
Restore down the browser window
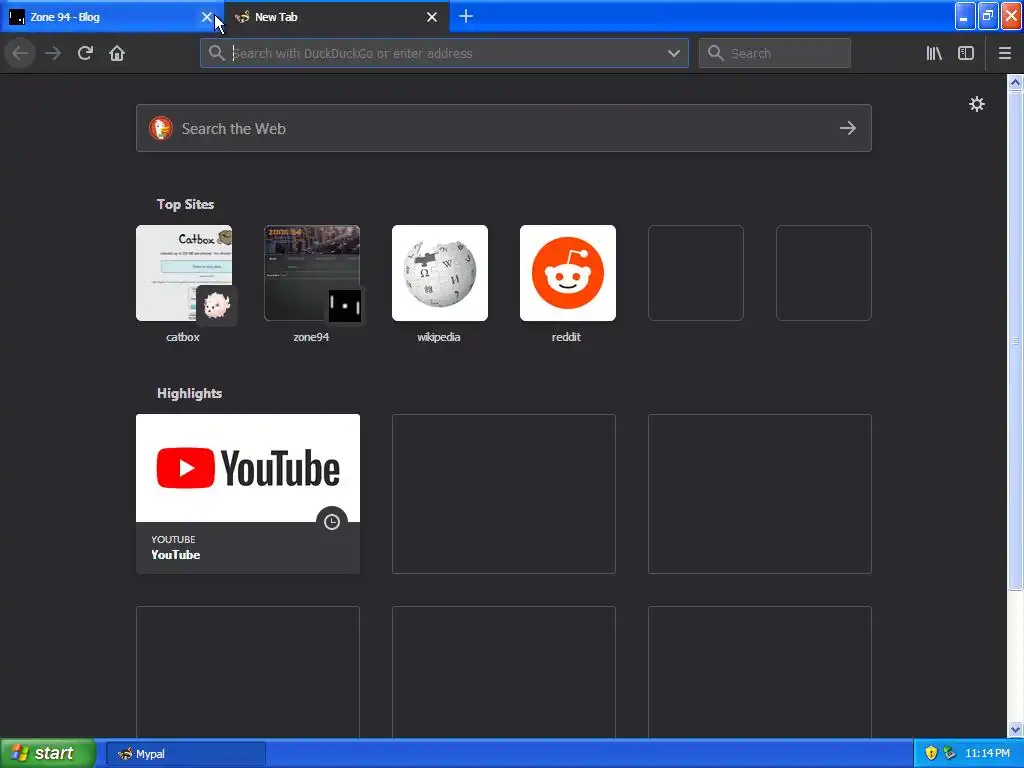988,16
